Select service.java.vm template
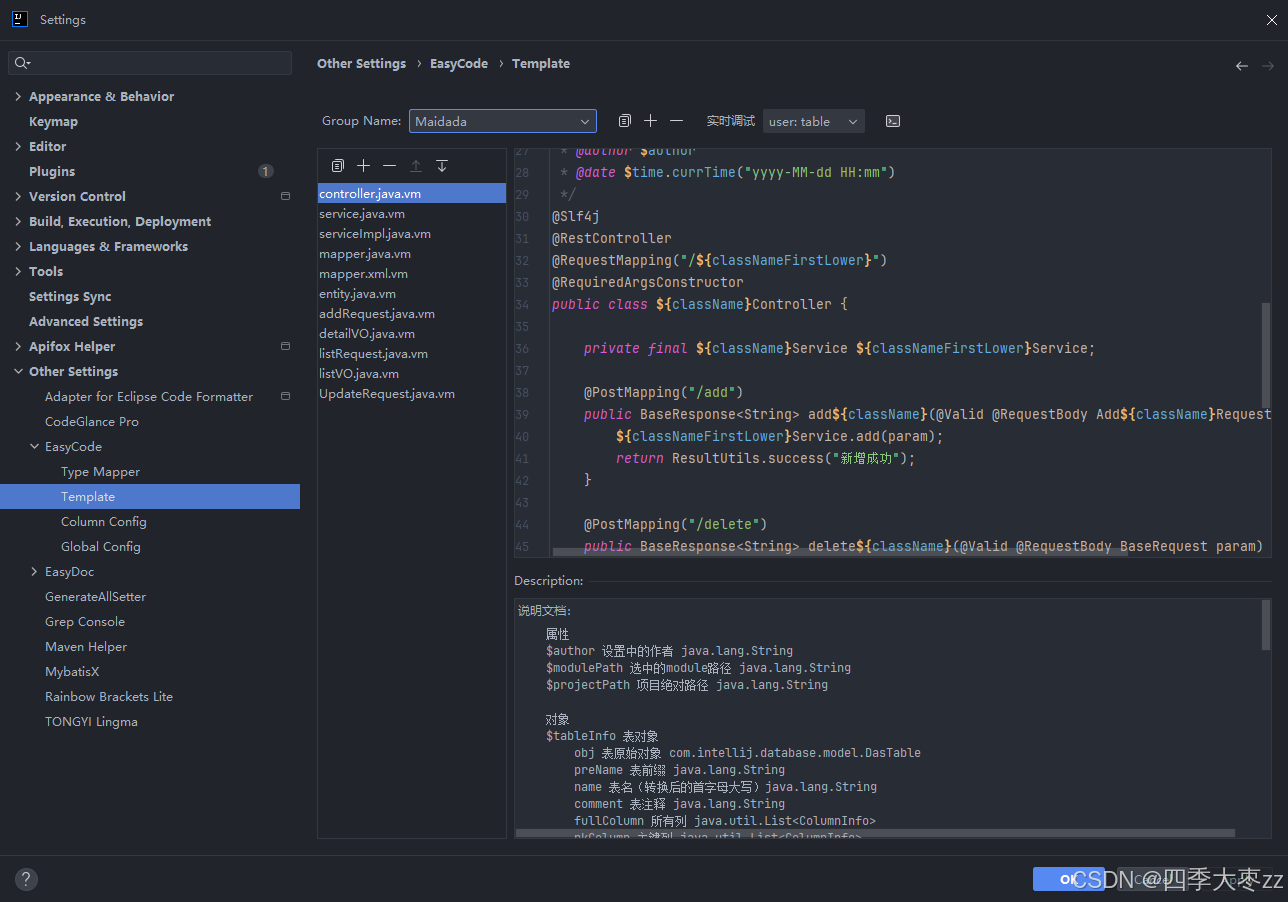Screen dimensions: 1288x902 412,213
